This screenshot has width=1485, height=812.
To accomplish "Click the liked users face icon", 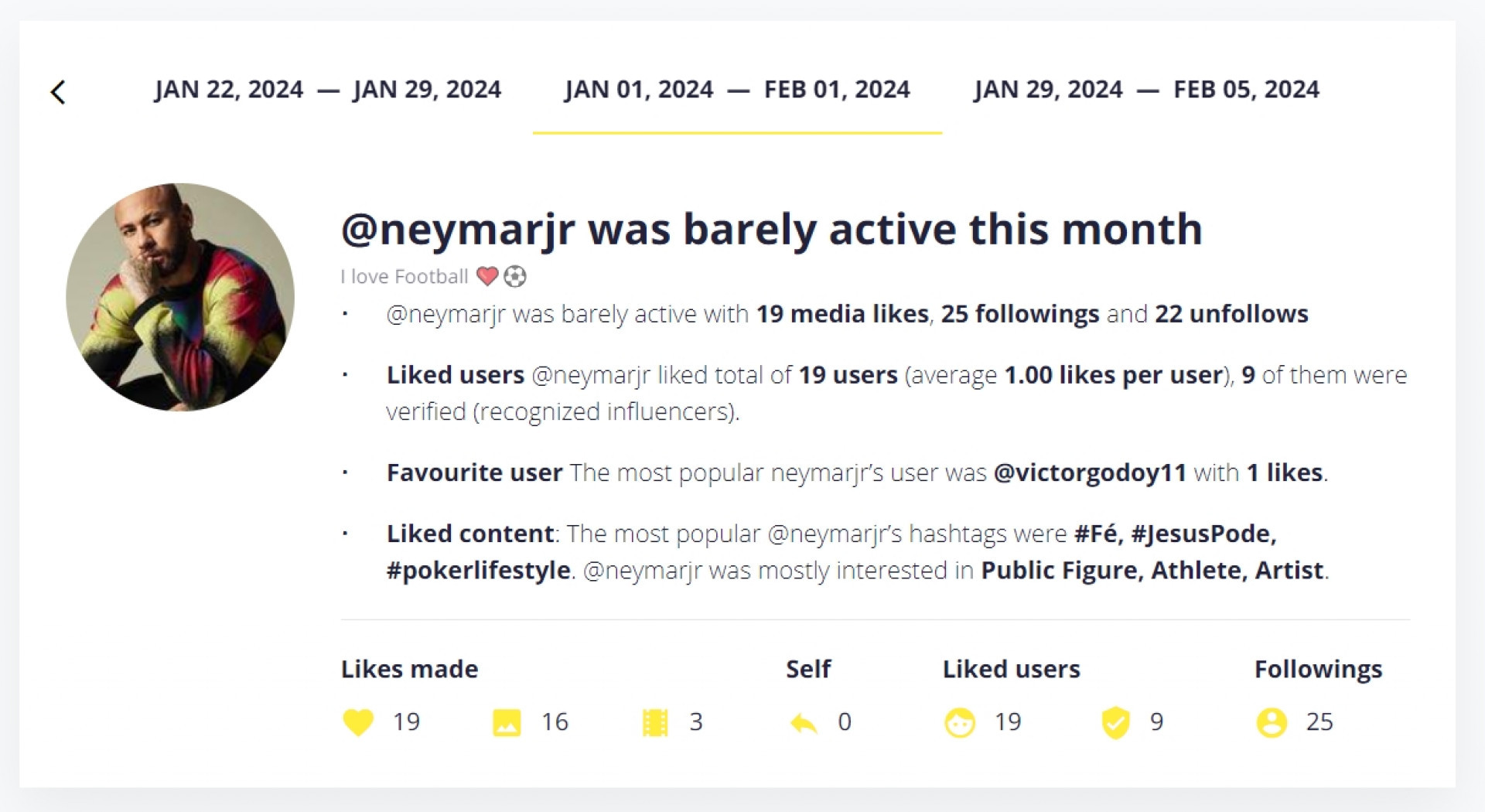I will pyautogui.click(x=960, y=723).
